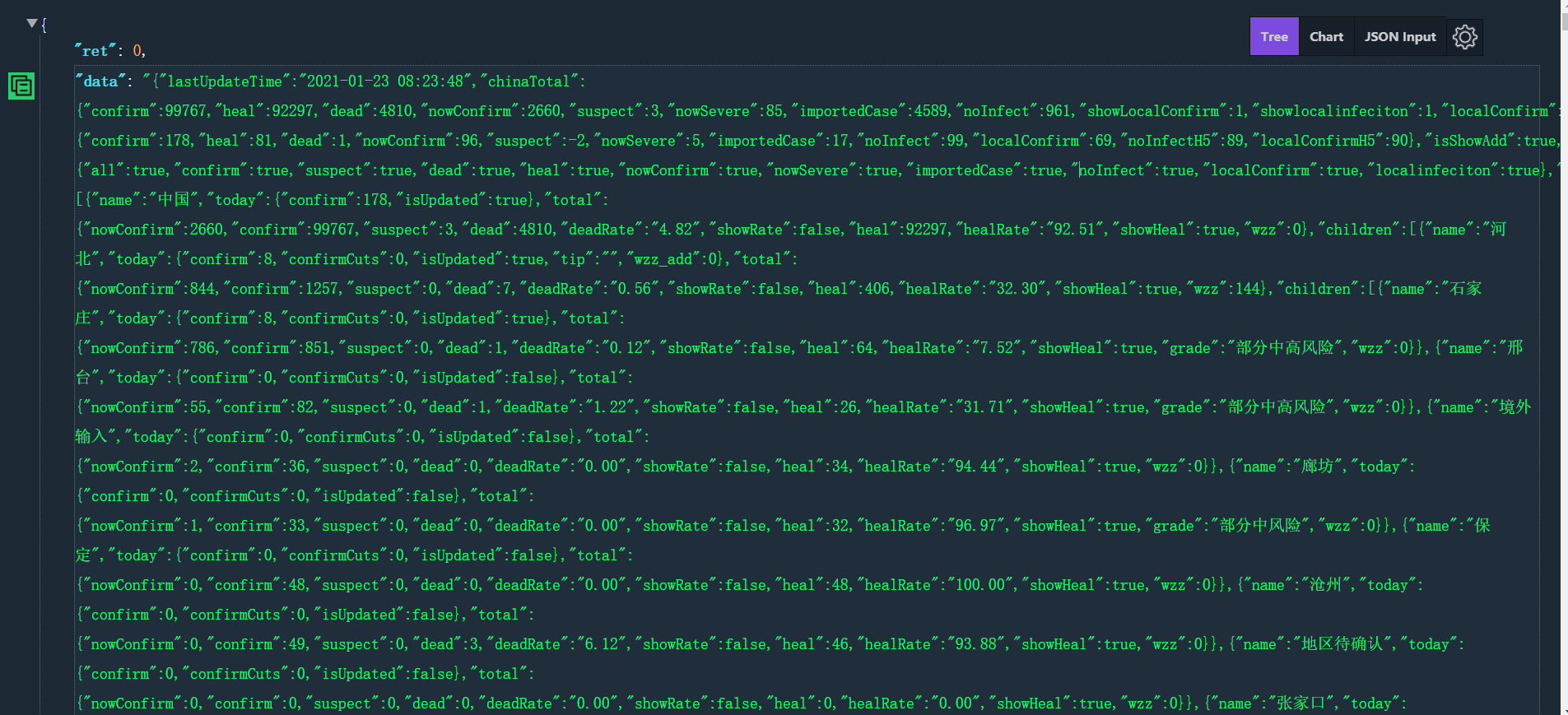This screenshot has width=1568, height=715.
Task: Select the "data" key
Action: pyautogui.click(x=100, y=81)
